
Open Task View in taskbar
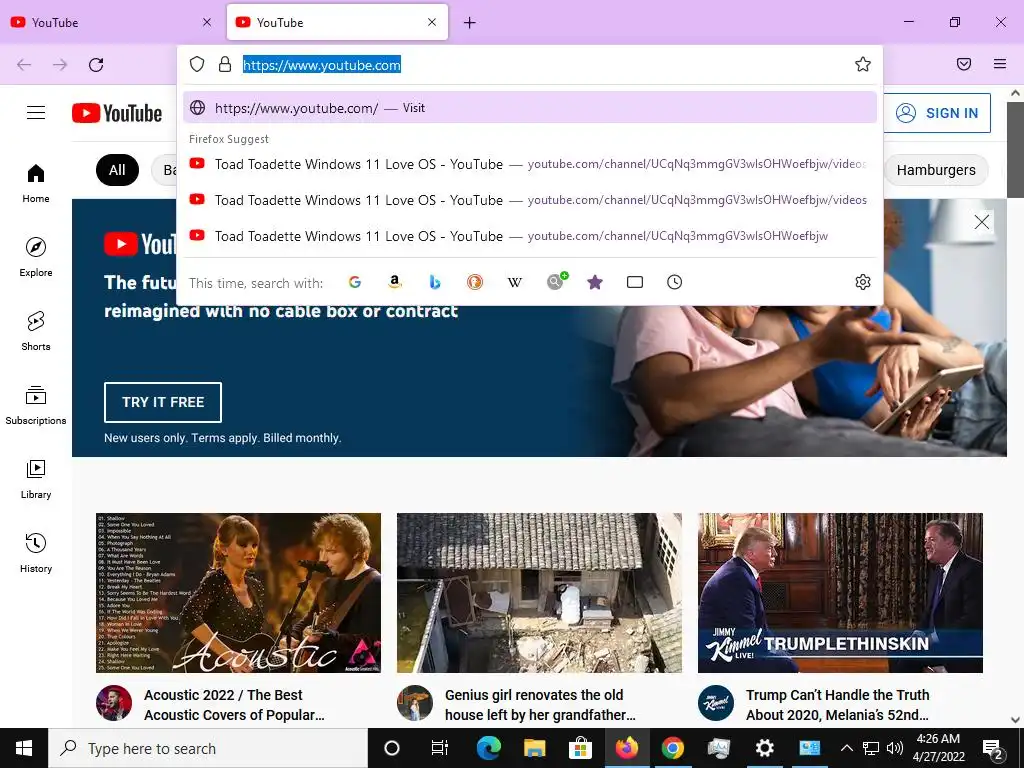pos(440,748)
